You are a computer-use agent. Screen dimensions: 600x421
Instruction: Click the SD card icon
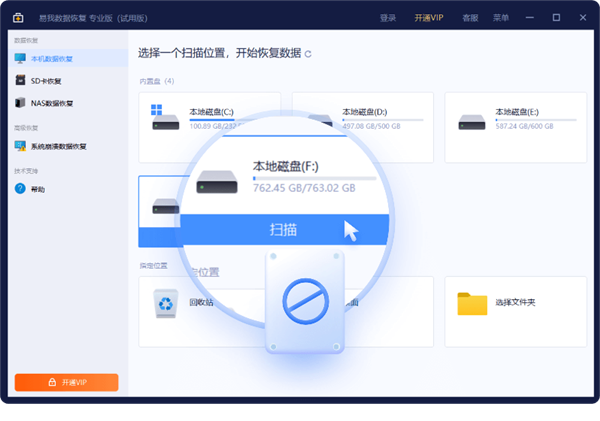pyautogui.click(x=20, y=80)
